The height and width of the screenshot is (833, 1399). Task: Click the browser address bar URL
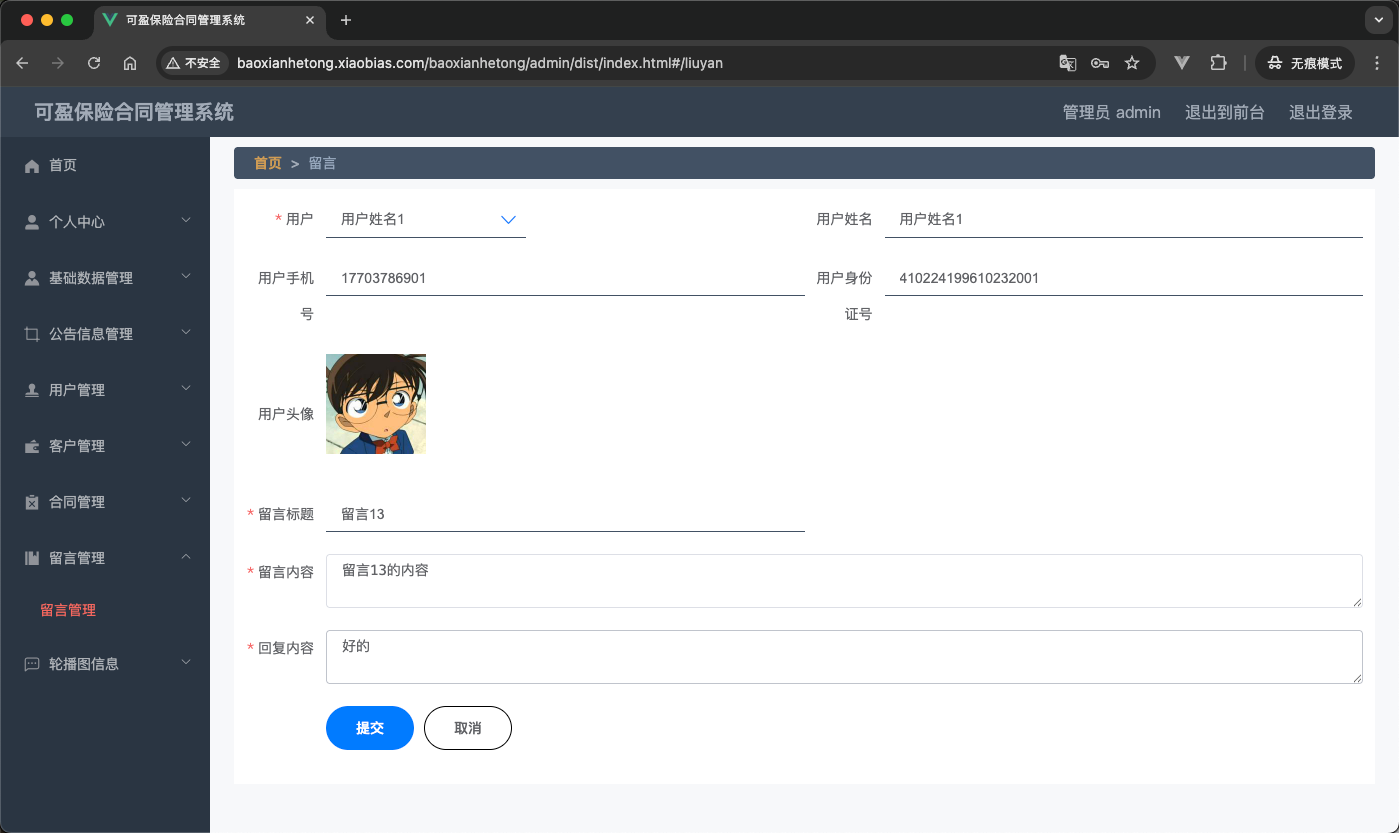click(480, 63)
